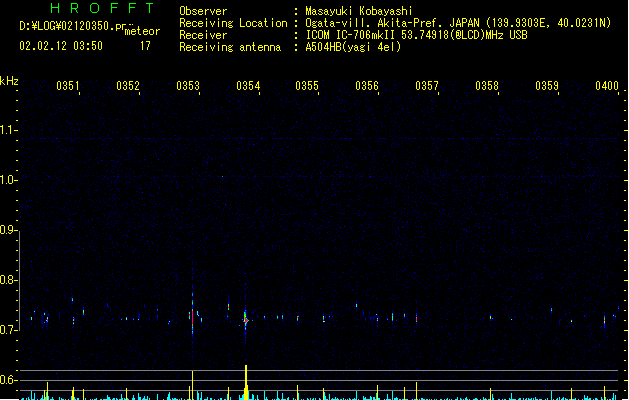Select observer name Masayuki Kobayashi
The width and height of the screenshot is (629, 400).
tap(359, 11)
